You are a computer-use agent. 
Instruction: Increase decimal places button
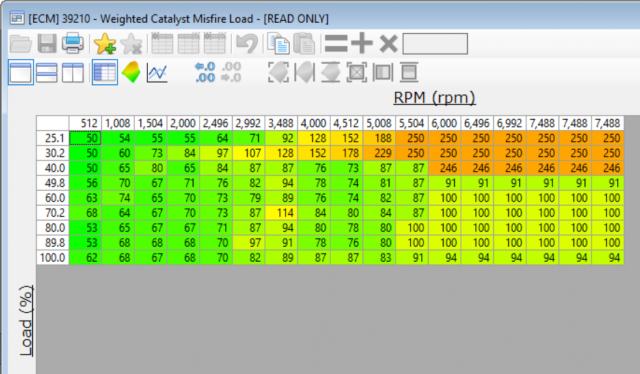205,72
